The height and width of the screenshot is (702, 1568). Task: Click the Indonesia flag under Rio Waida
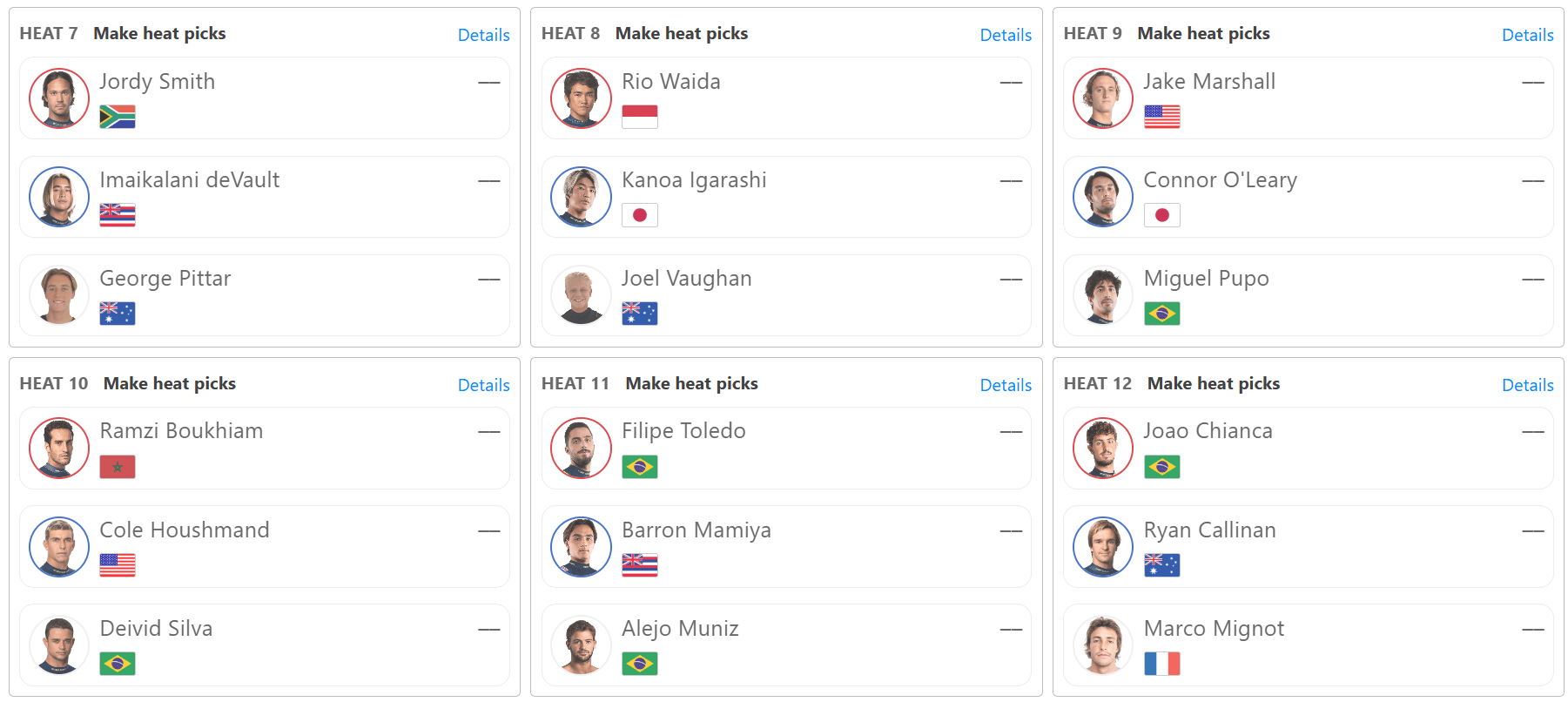click(640, 117)
